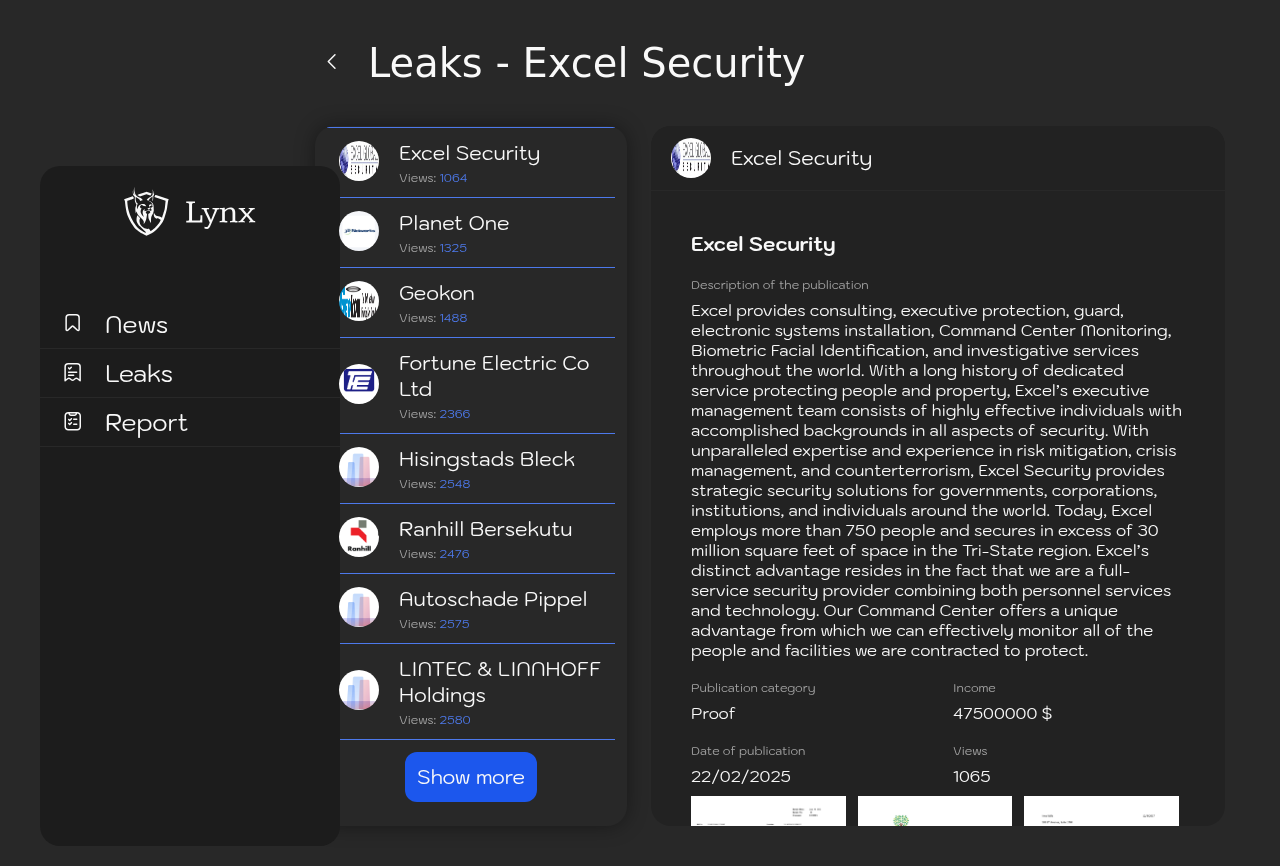
Task: Click the views count 2575
Action: tap(455, 624)
